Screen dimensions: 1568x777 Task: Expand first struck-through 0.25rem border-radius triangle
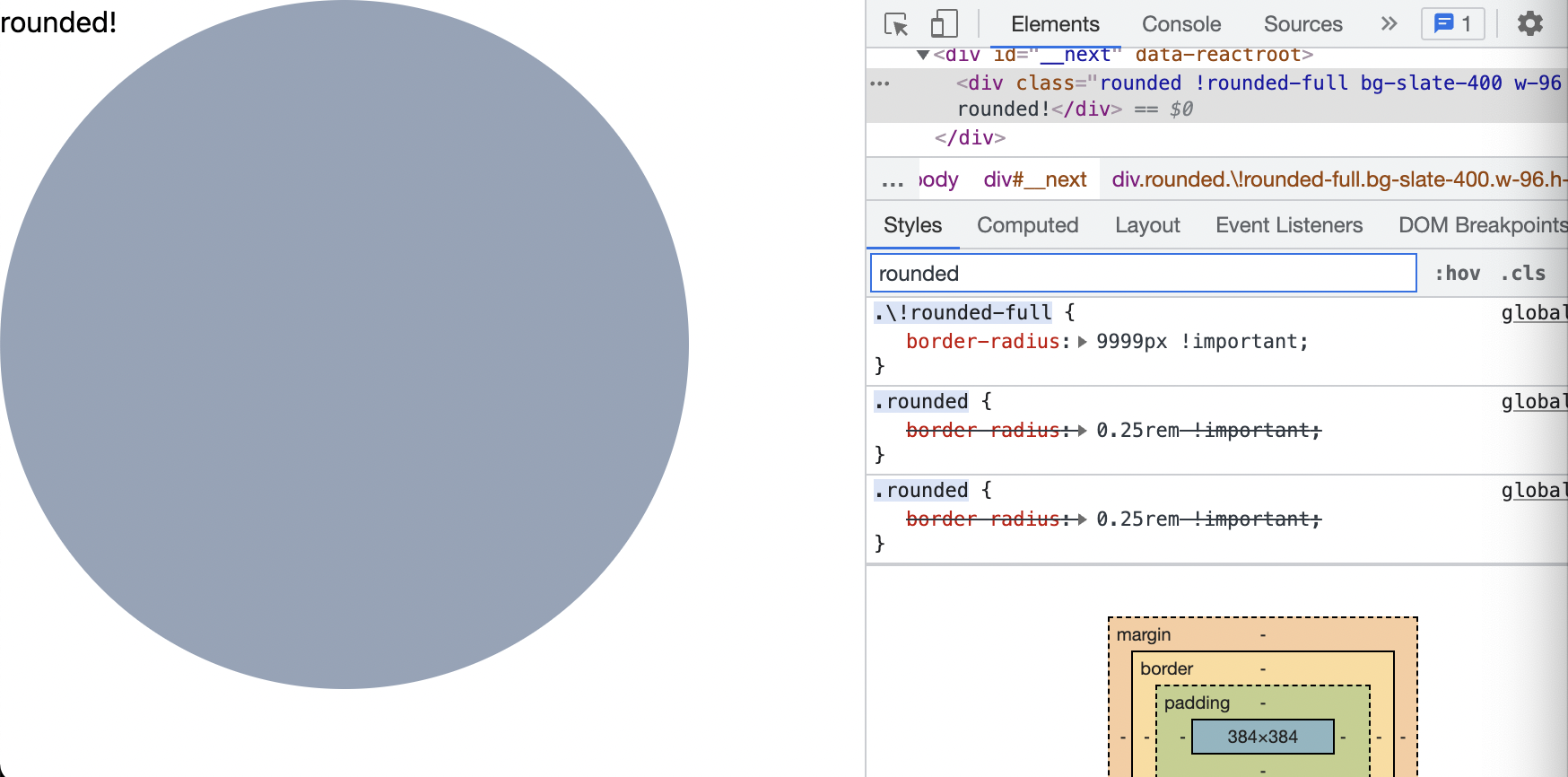(x=1083, y=431)
